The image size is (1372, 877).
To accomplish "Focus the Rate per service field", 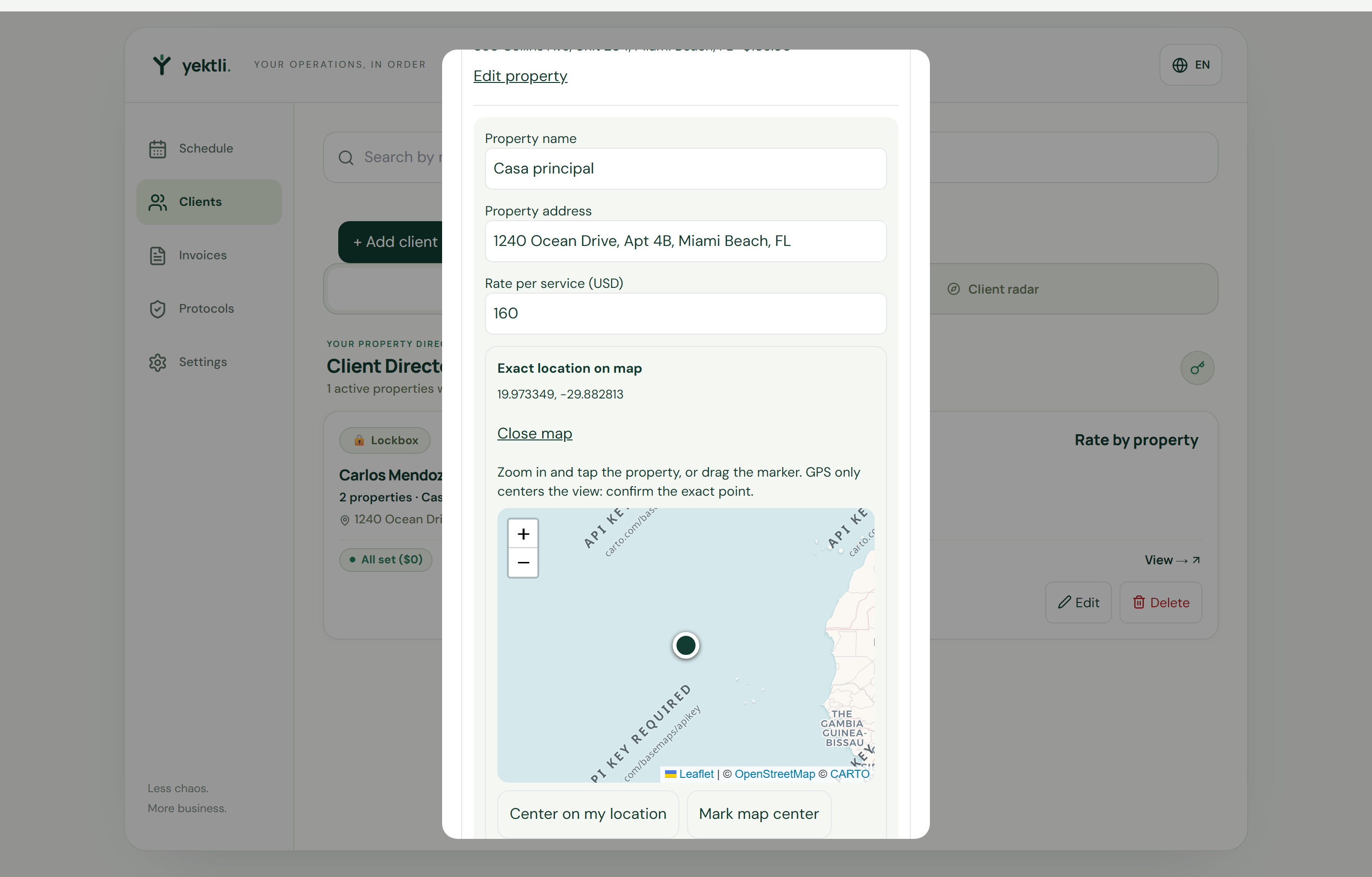I will (x=686, y=314).
